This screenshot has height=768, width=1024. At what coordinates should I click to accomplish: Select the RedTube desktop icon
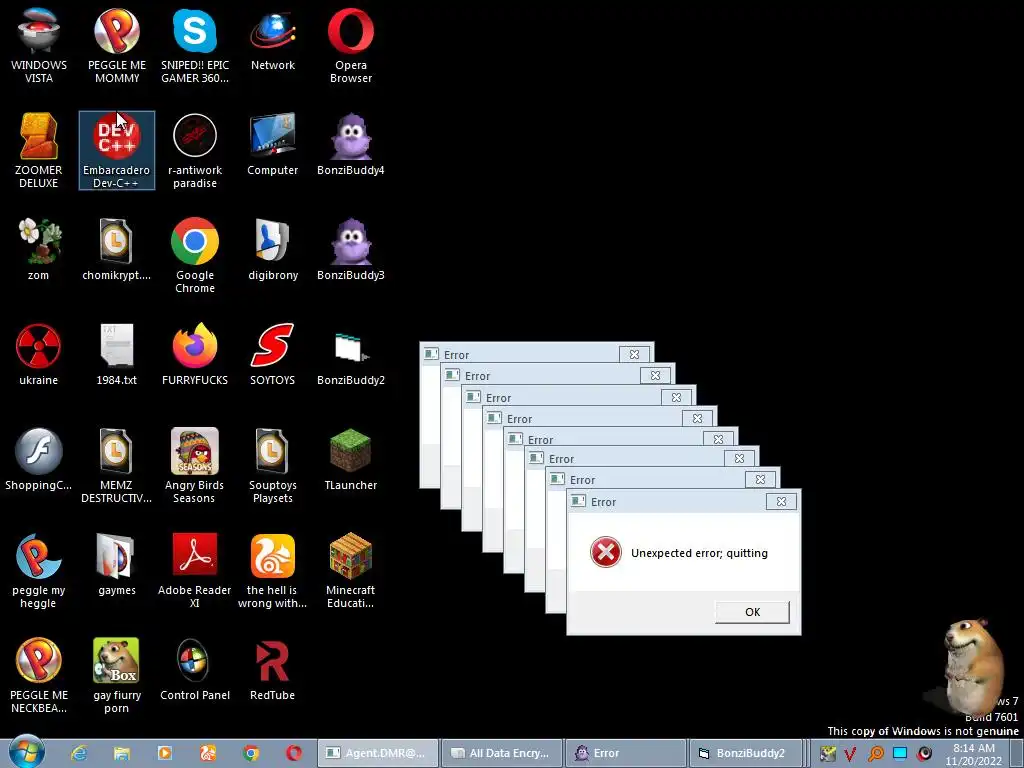tap(273, 670)
